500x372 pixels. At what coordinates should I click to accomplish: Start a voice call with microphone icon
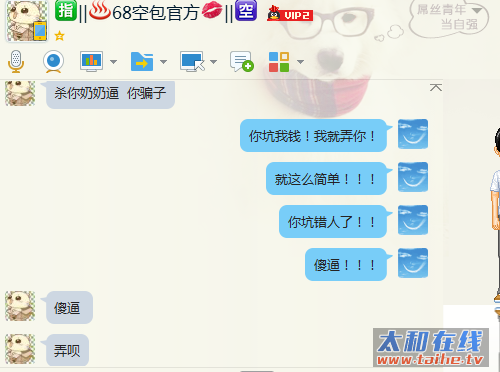16,61
